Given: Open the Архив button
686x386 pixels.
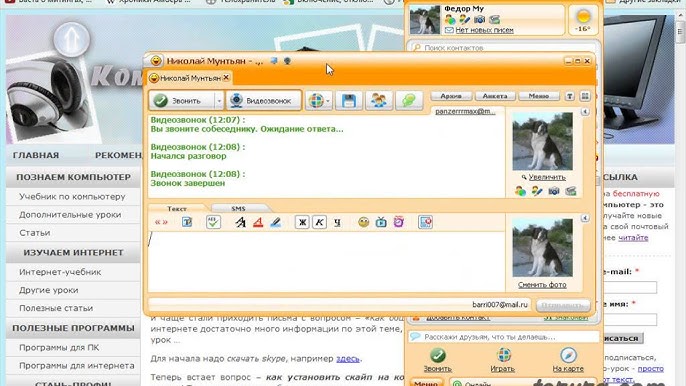Looking at the screenshot, I should 451,96.
